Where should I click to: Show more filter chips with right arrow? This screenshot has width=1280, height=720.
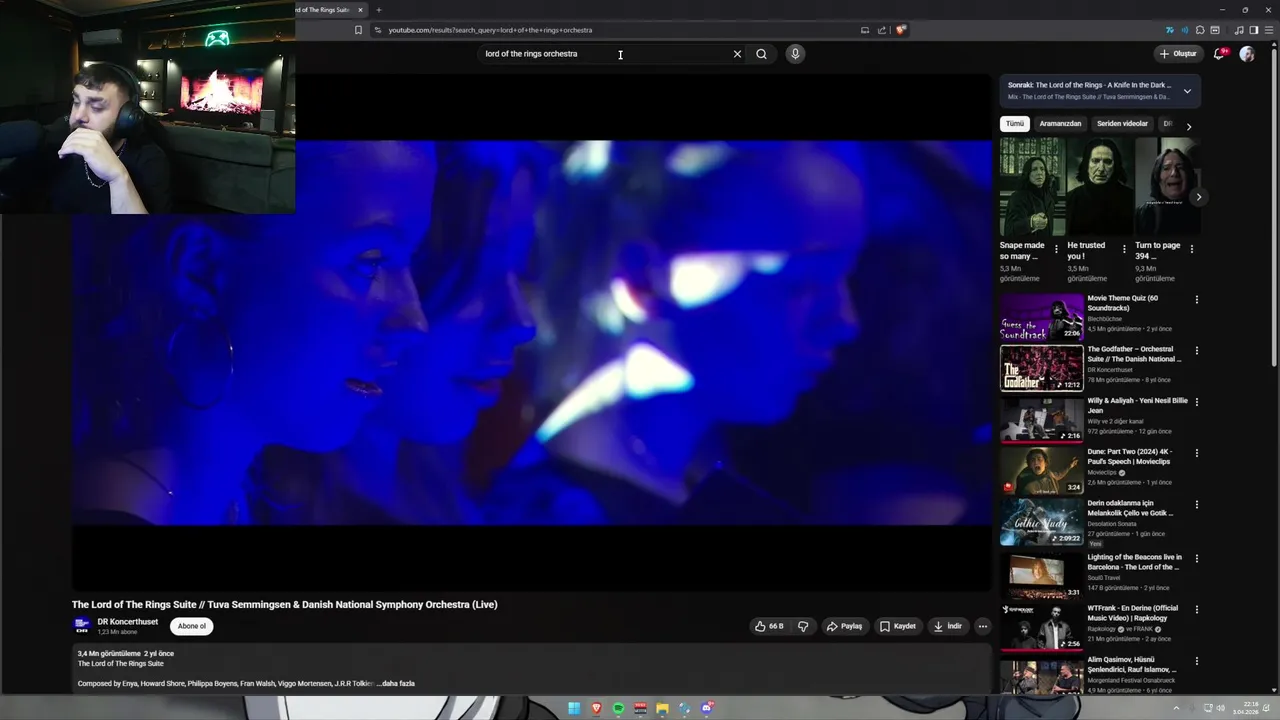(1188, 126)
